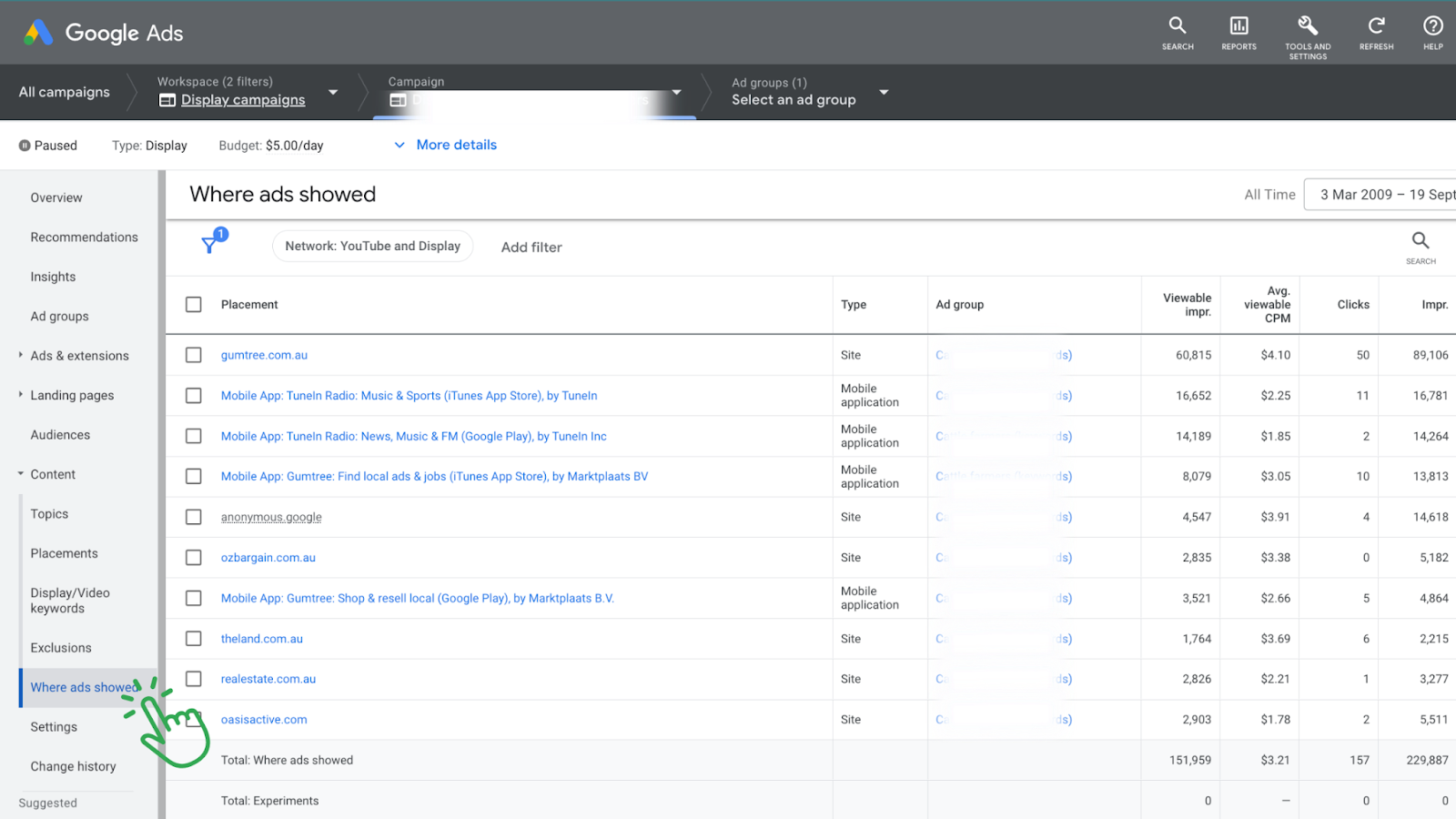Open Ad groups in sidebar

(60, 317)
